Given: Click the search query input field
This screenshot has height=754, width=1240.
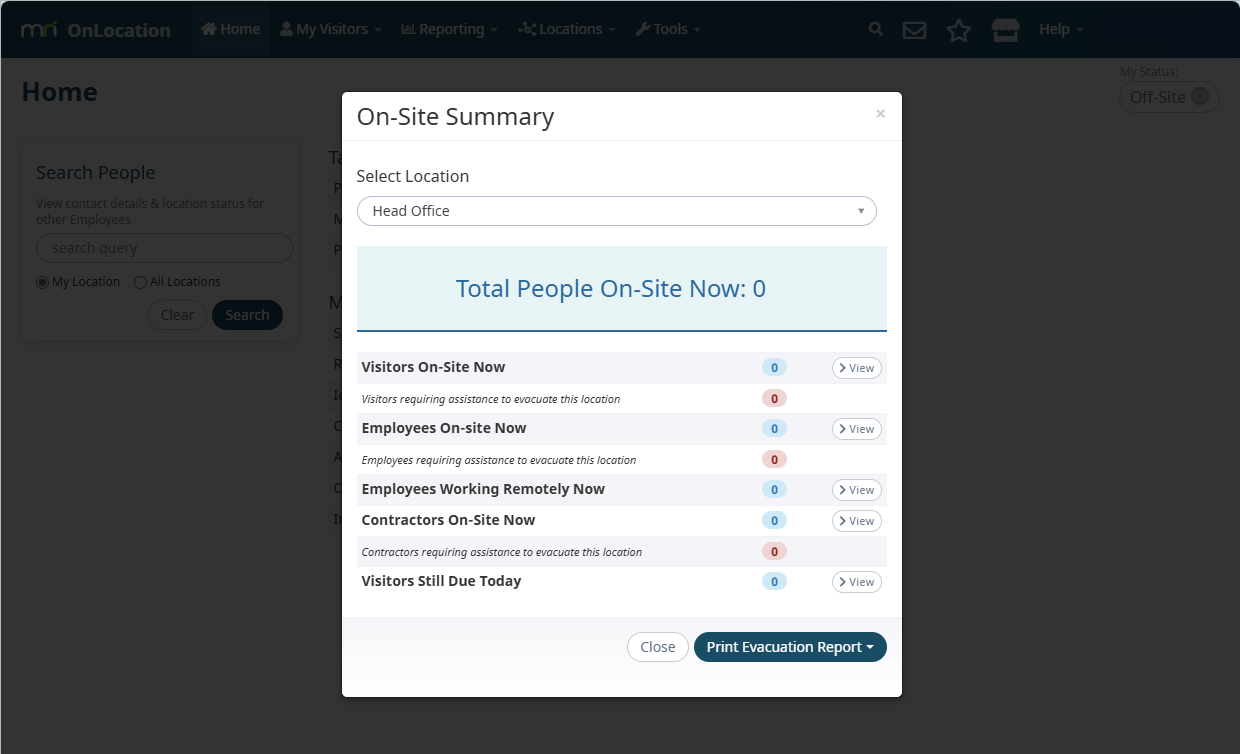Looking at the screenshot, I should [164, 248].
